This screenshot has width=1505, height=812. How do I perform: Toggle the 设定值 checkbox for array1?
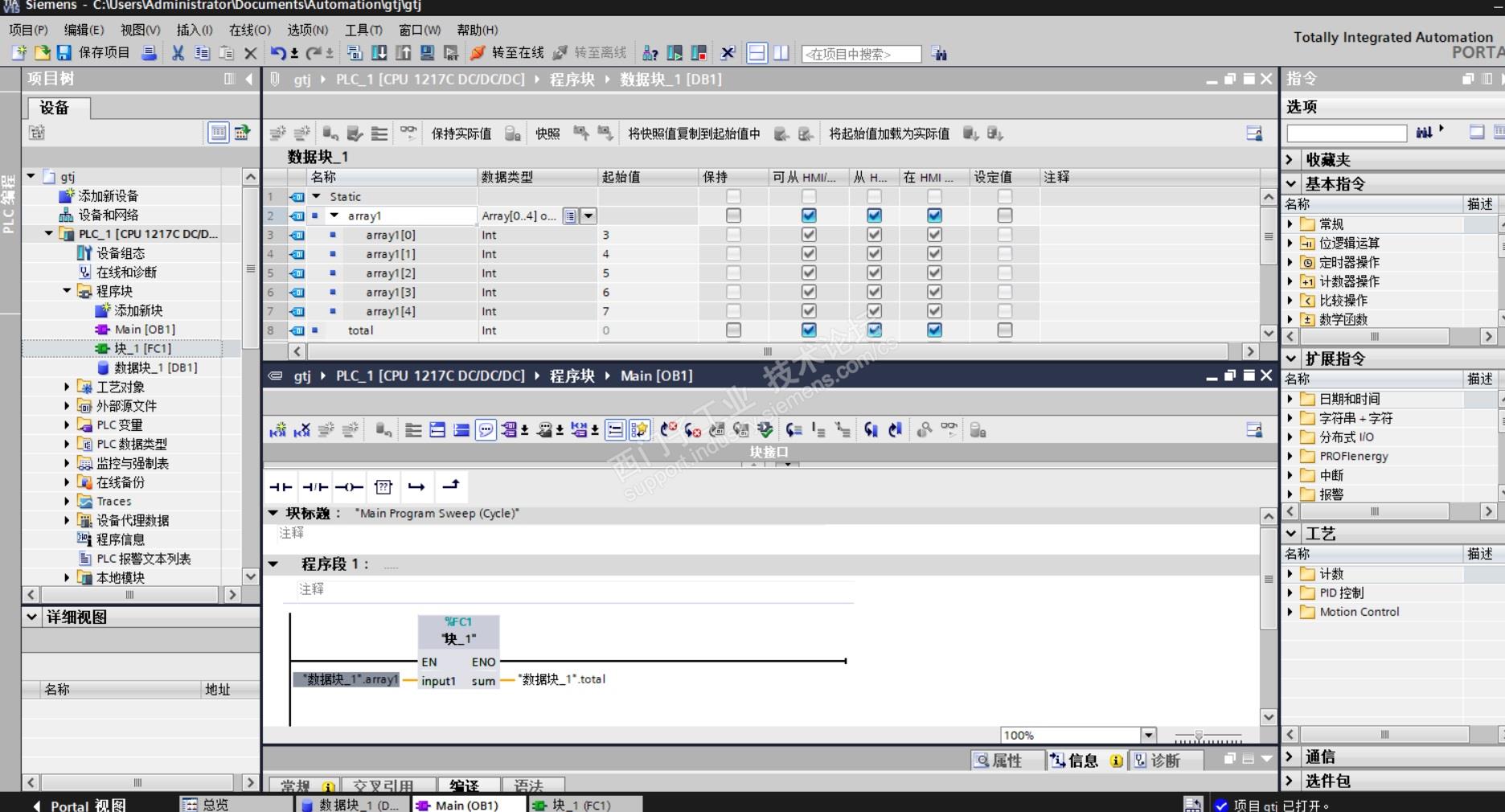coord(1005,215)
